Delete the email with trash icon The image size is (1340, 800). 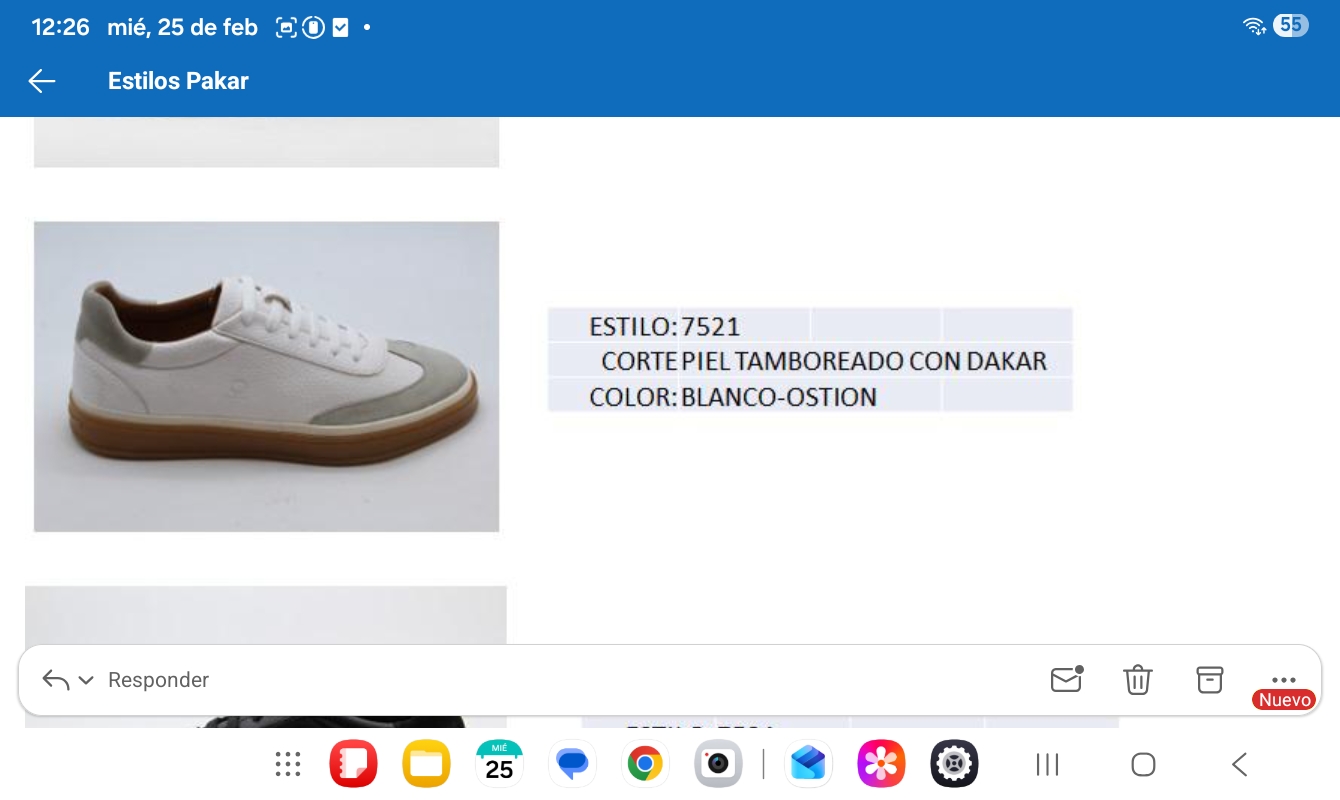[1138, 679]
